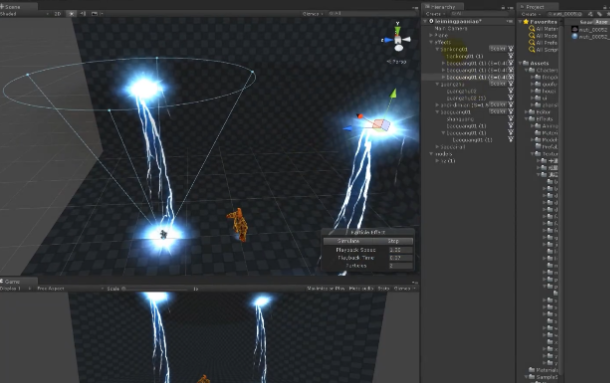Select All Materials favorite search icon

(531, 28)
